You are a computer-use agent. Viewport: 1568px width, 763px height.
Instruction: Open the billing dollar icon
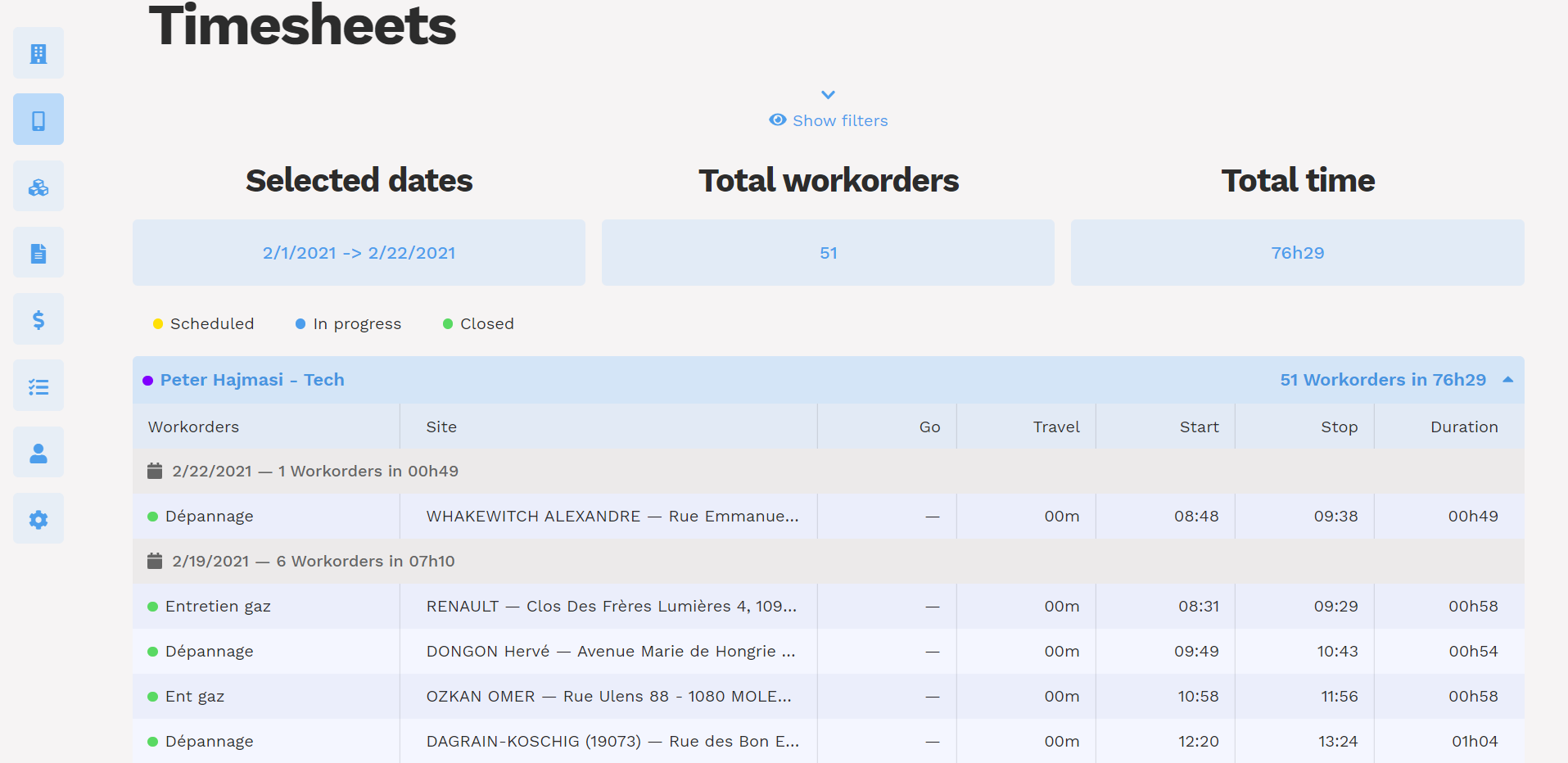(x=38, y=318)
